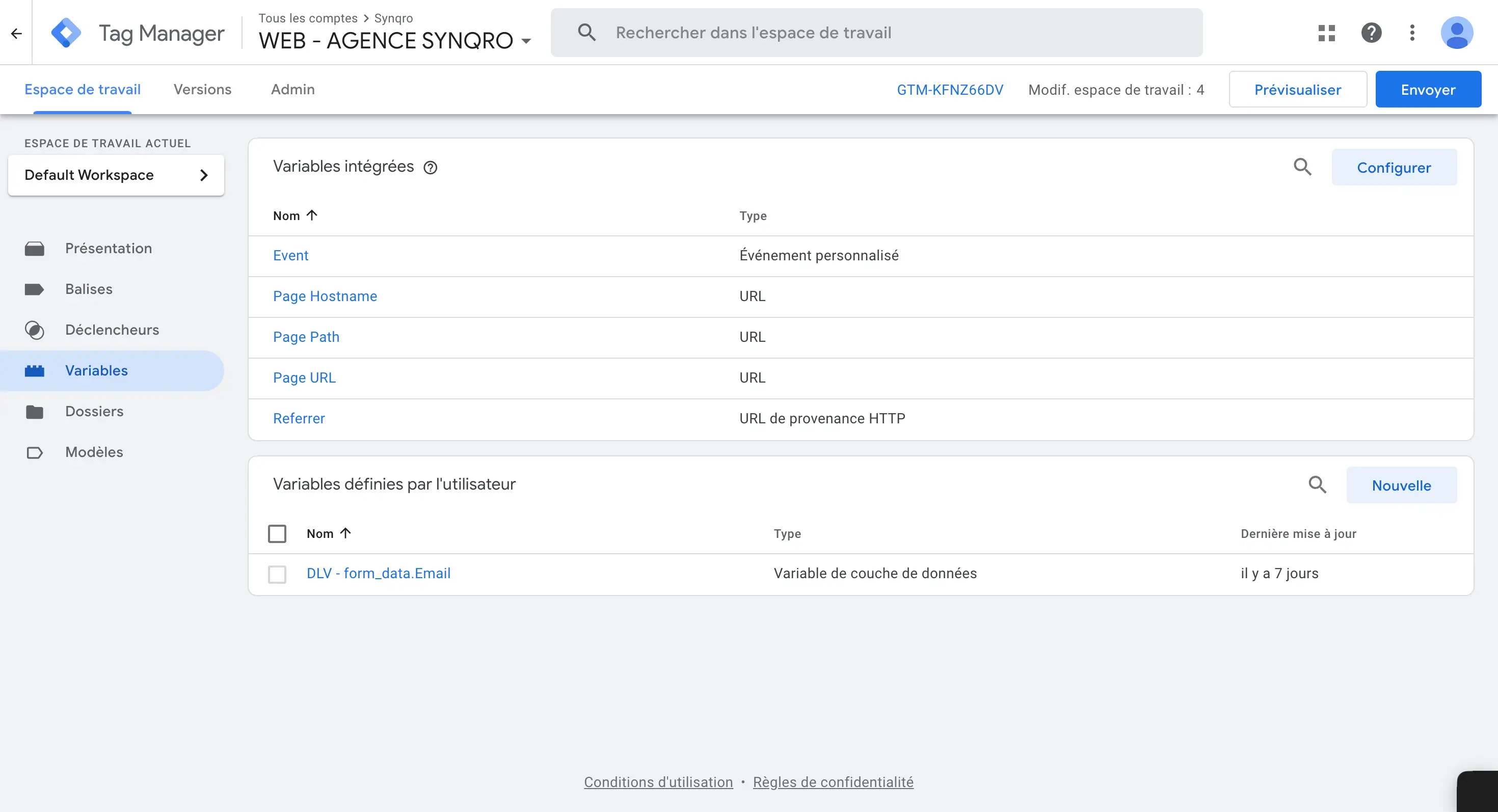Viewport: 1498px width, 812px height.
Task: Click 'il y a 7 jours' cell
Action: (x=1279, y=573)
